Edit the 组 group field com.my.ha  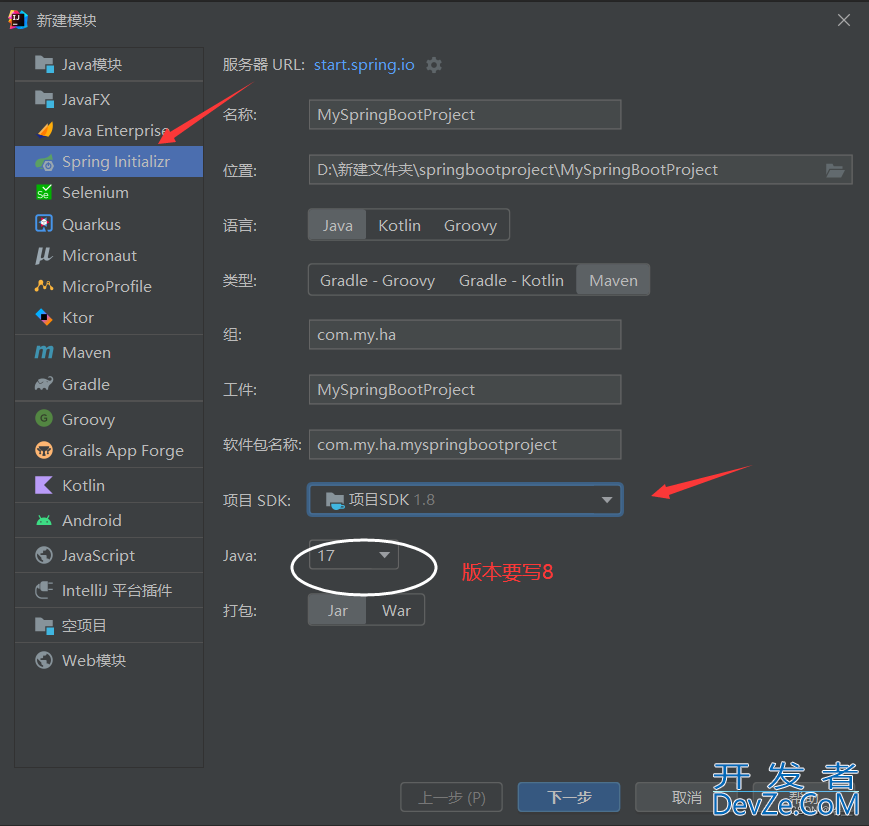point(465,335)
